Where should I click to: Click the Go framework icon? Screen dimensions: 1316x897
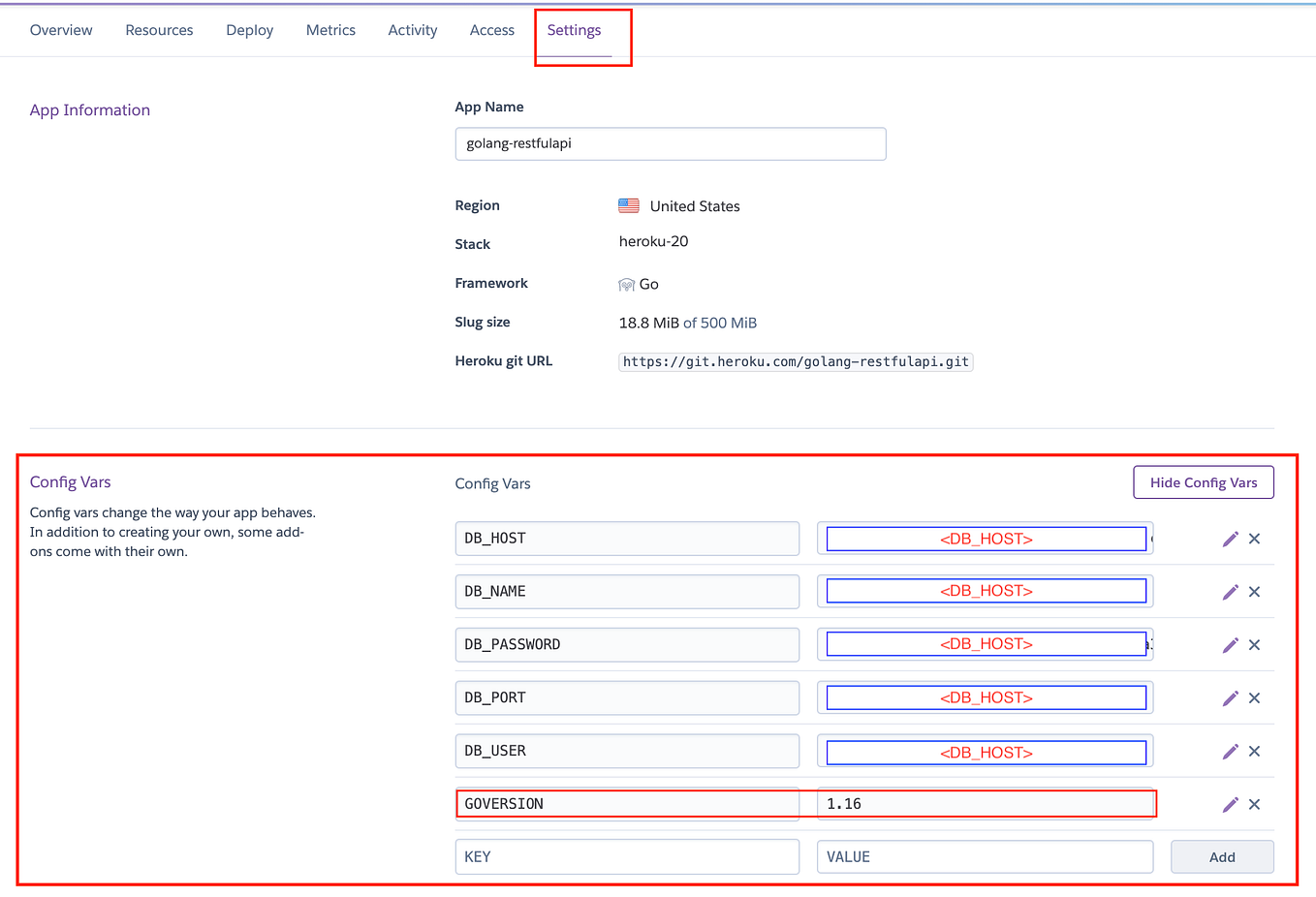[x=624, y=283]
